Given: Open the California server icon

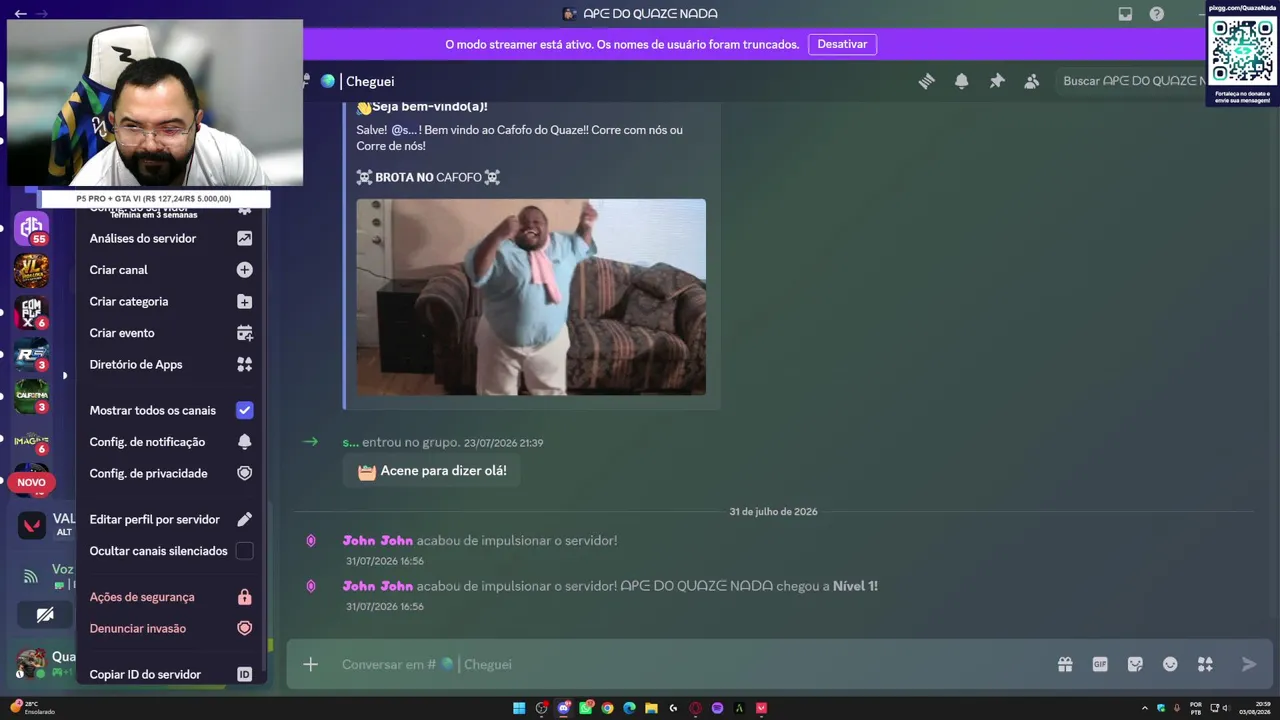Looking at the screenshot, I should click(x=31, y=396).
